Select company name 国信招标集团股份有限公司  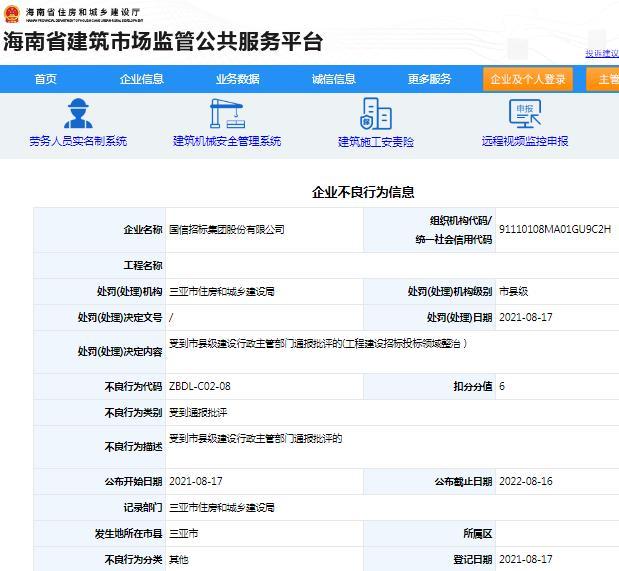(227, 229)
